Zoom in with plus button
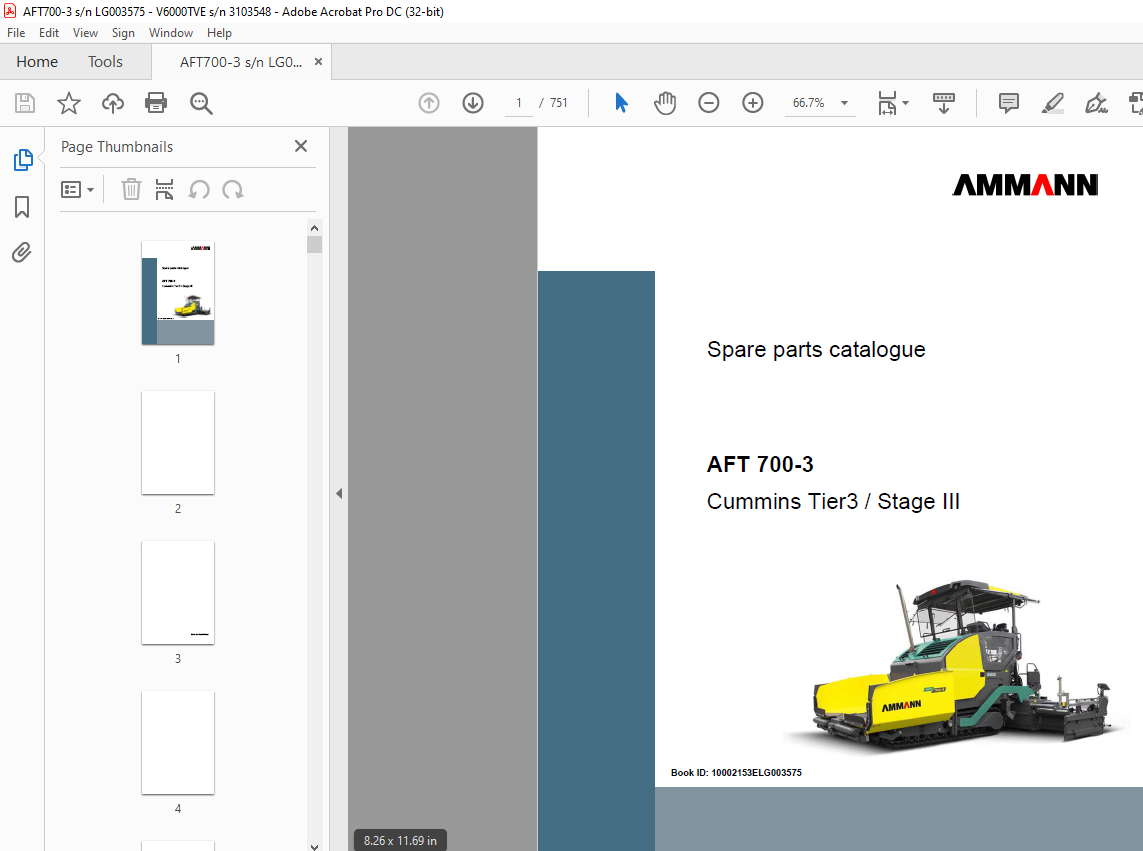The height and width of the screenshot is (851, 1143). click(752, 103)
